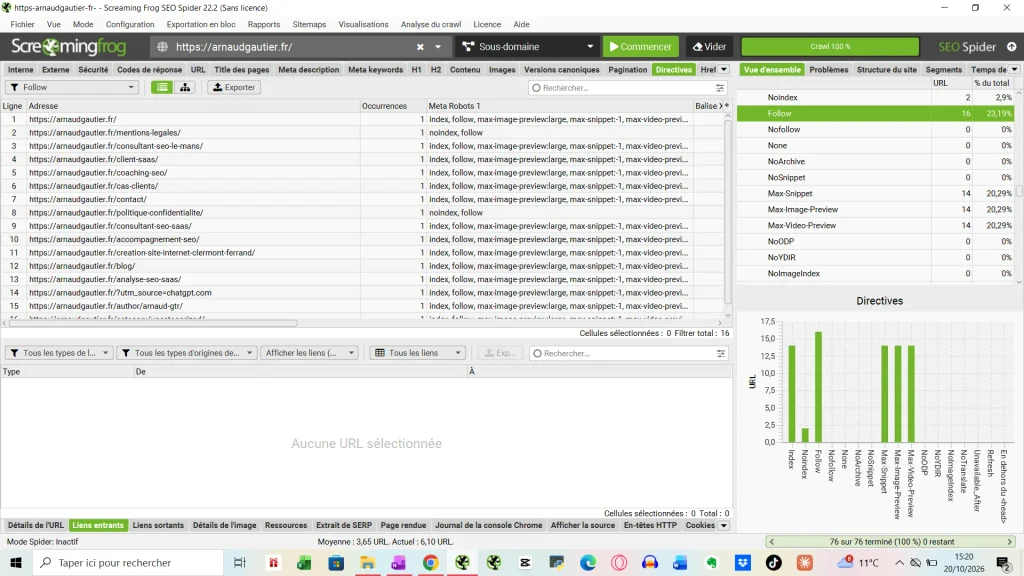
Task: Switch to tree view icon
Action: coord(185,88)
